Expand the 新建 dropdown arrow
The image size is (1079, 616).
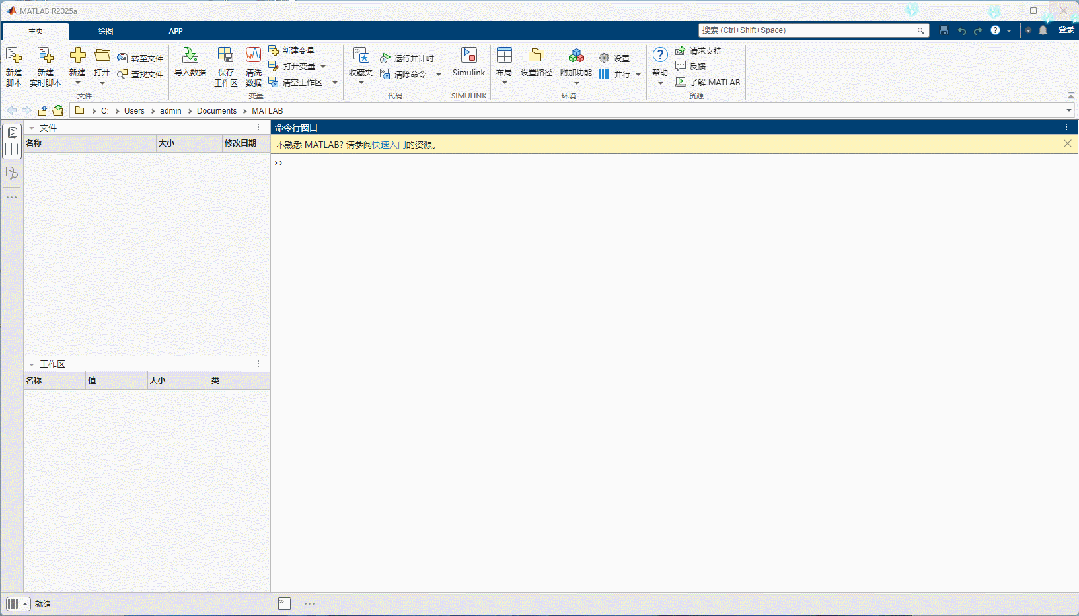coord(77,83)
